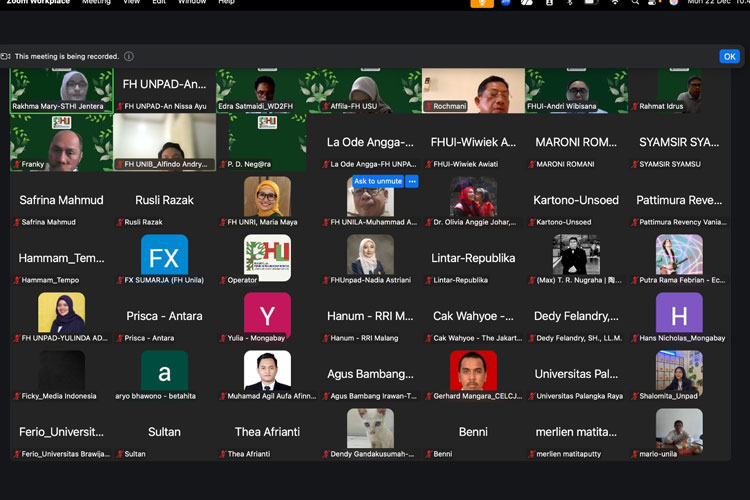Viewport: 750px width, 500px height.
Task: Click the Bluetooth icon in menu bar
Action: (x=570, y=3)
